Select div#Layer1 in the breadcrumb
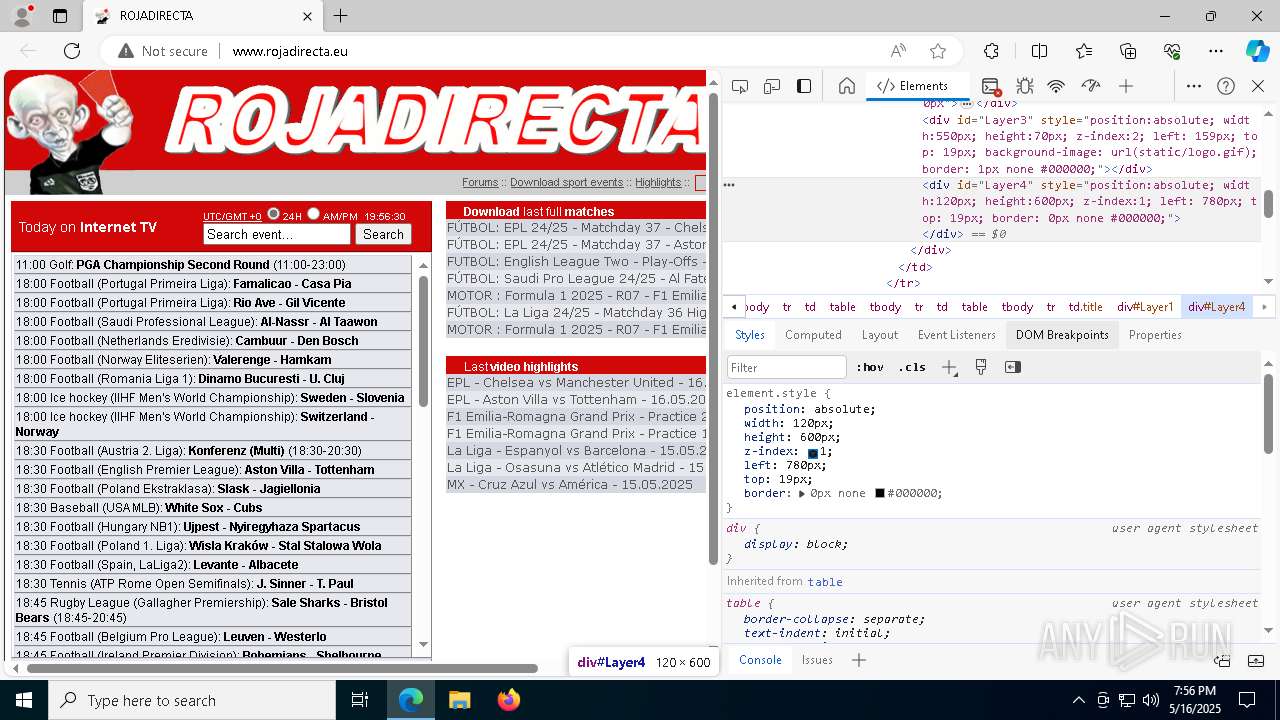The width and height of the screenshot is (1280, 720). point(1145,307)
